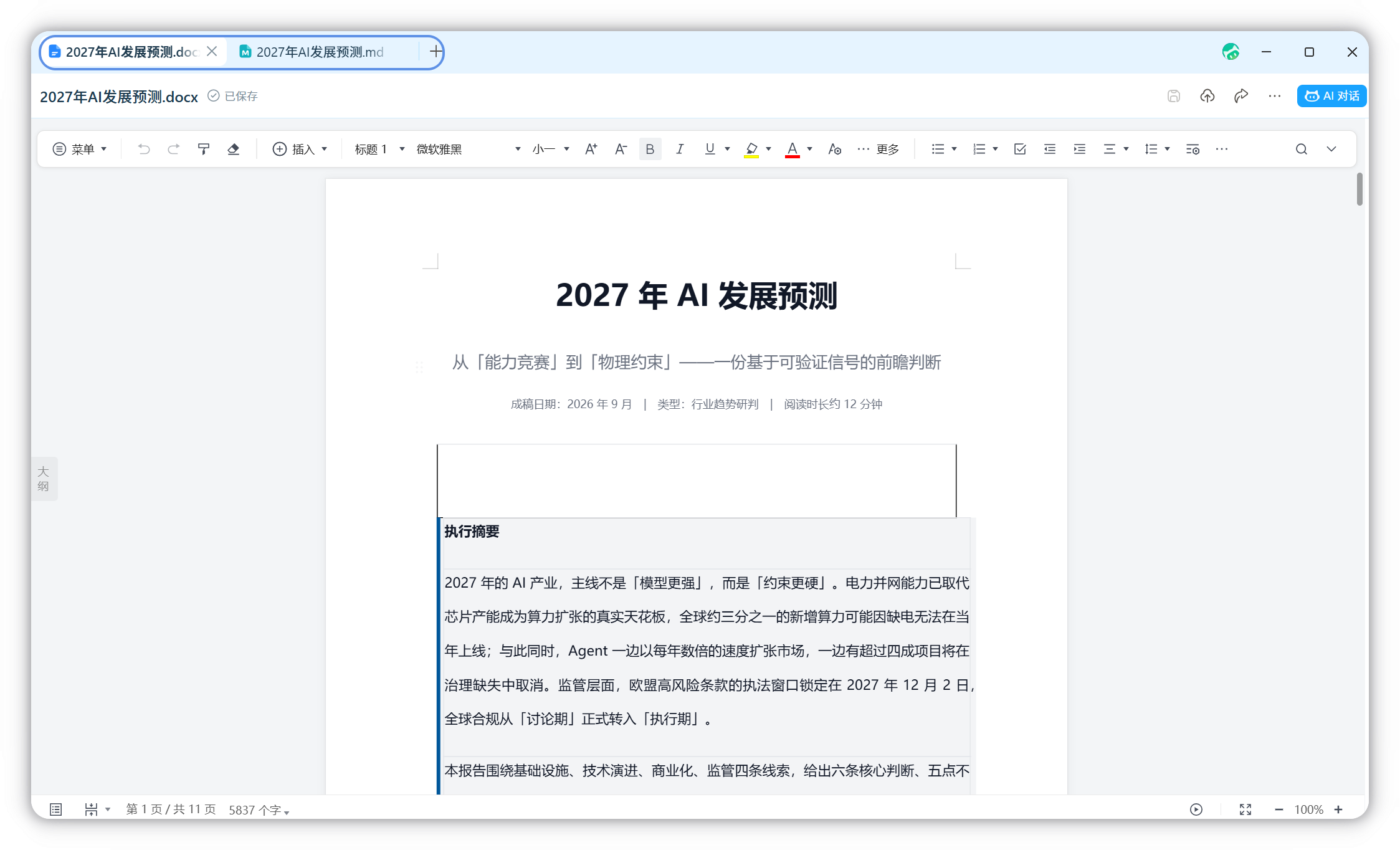Expand the bulleted list options
Viewport: 1400px width, 850px height.
pyautogui.click(x=954, y=149)
